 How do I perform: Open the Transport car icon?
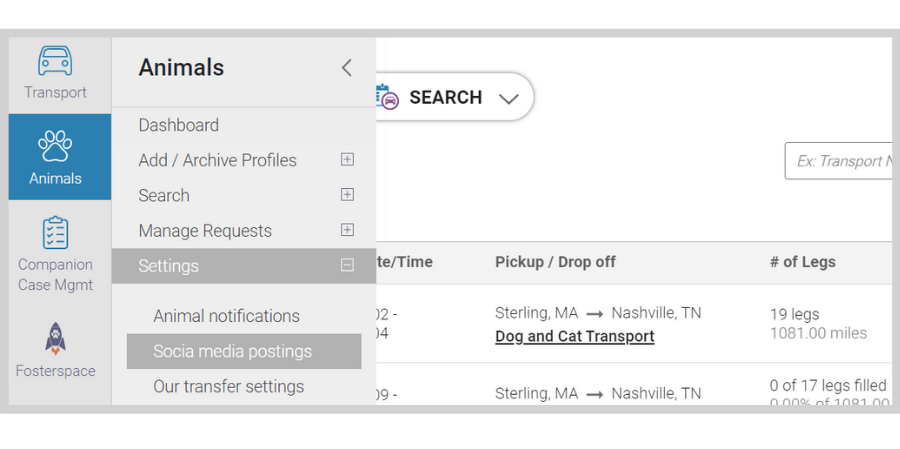[55, 61]
